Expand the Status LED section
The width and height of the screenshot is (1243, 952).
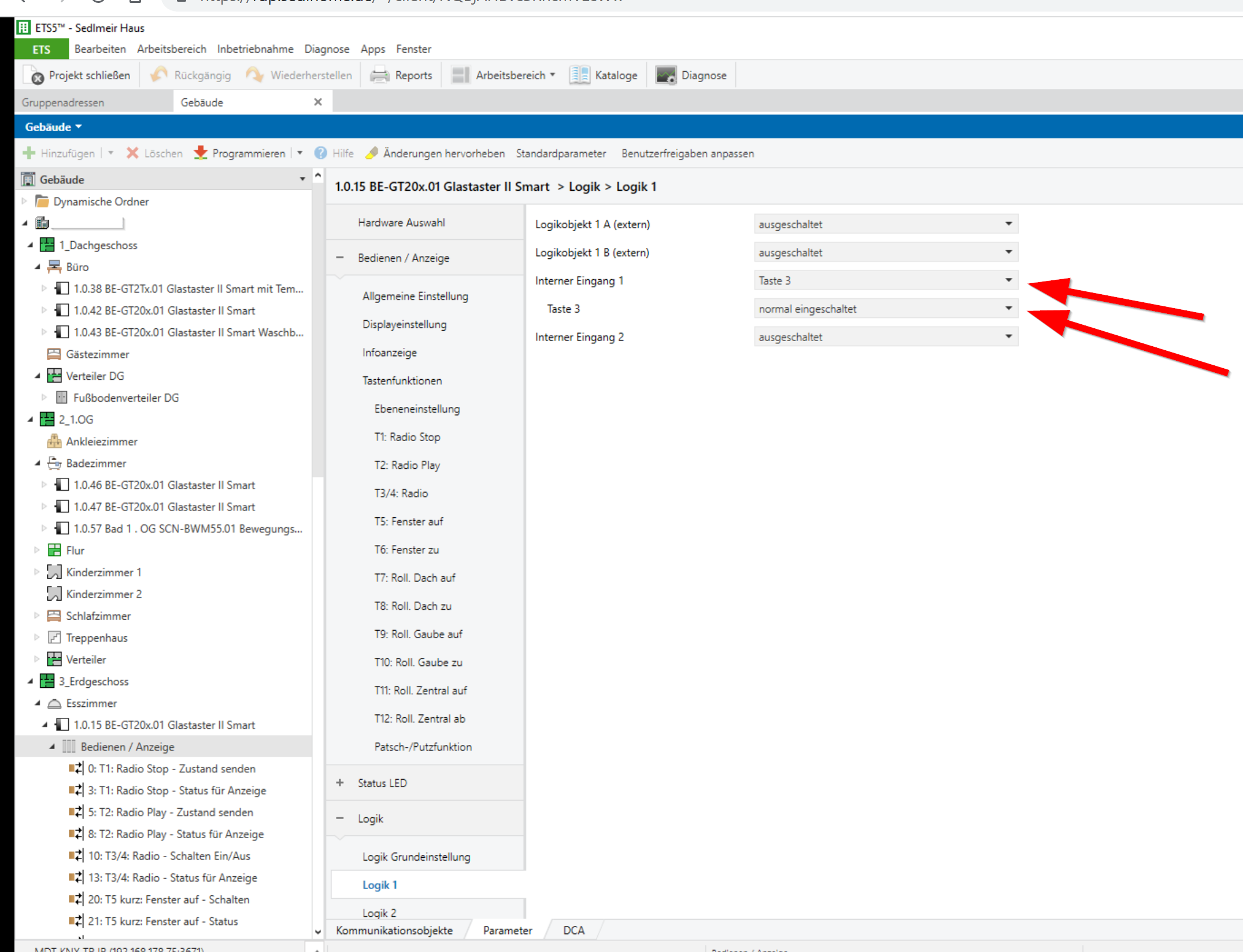point(340,783)
